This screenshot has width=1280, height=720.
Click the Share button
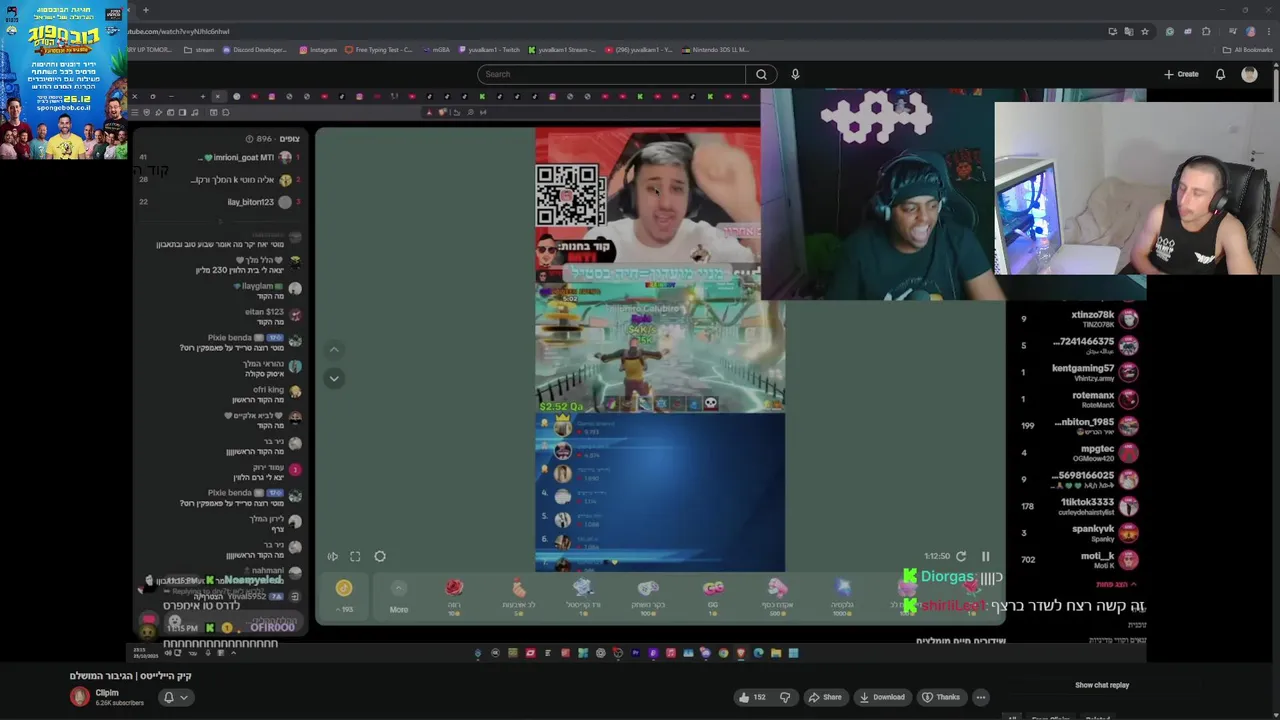coord(825,697)
